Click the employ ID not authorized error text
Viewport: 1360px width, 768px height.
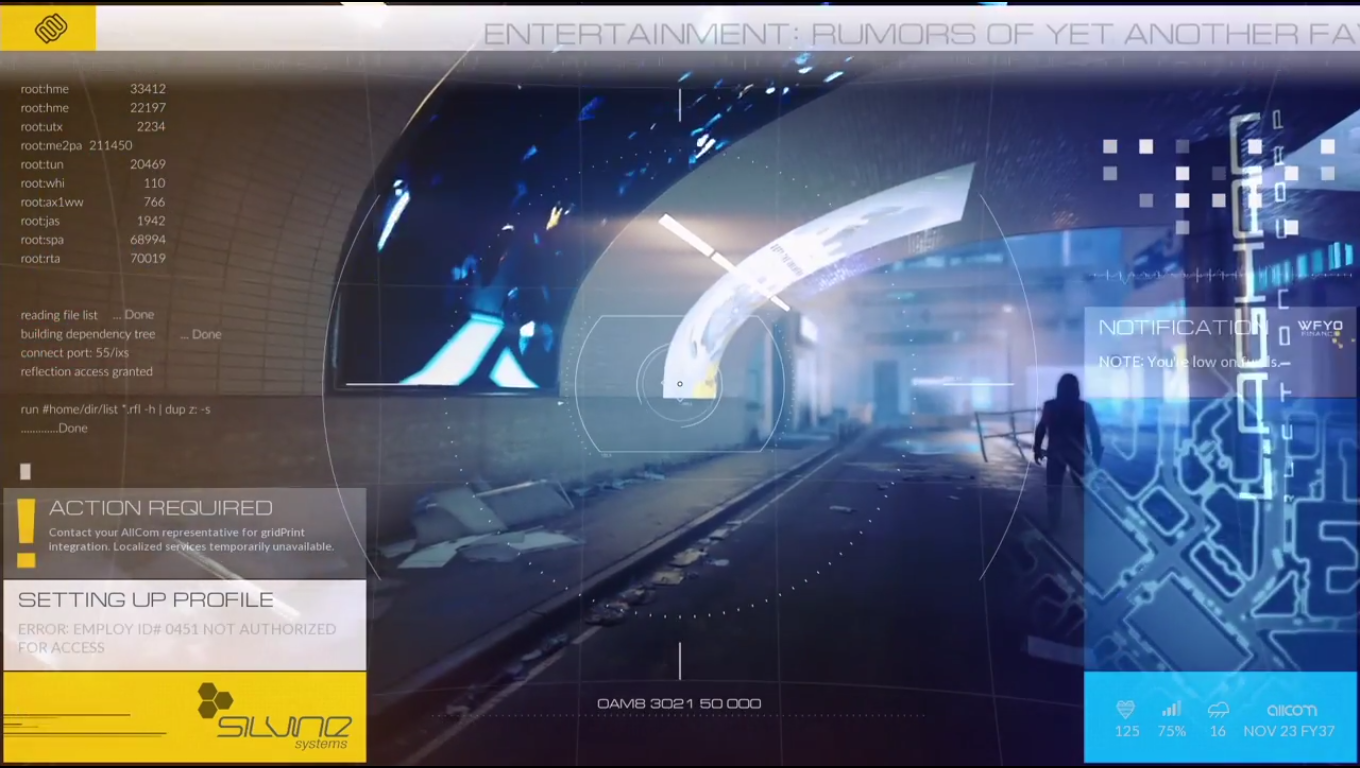176,638
